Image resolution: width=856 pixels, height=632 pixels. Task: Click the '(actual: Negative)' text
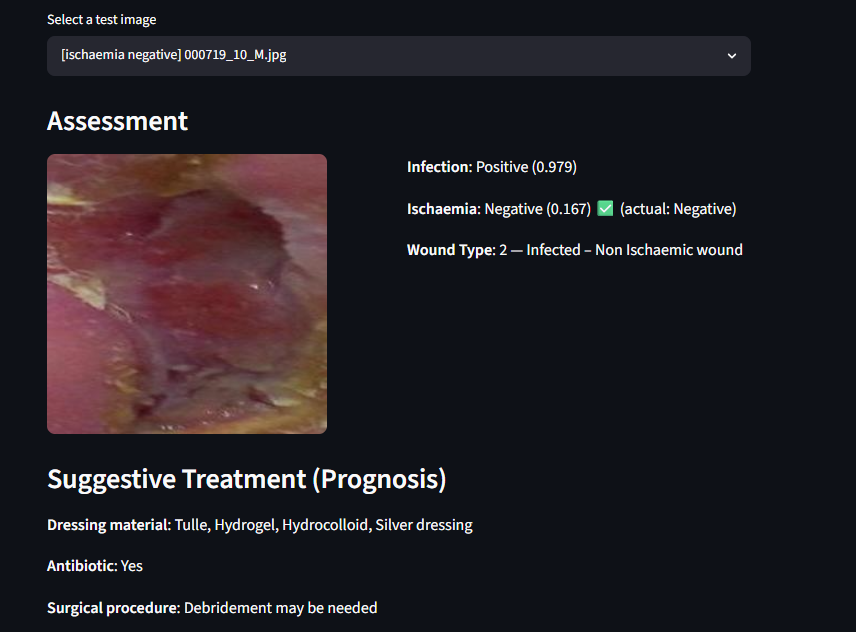point(678,209)
